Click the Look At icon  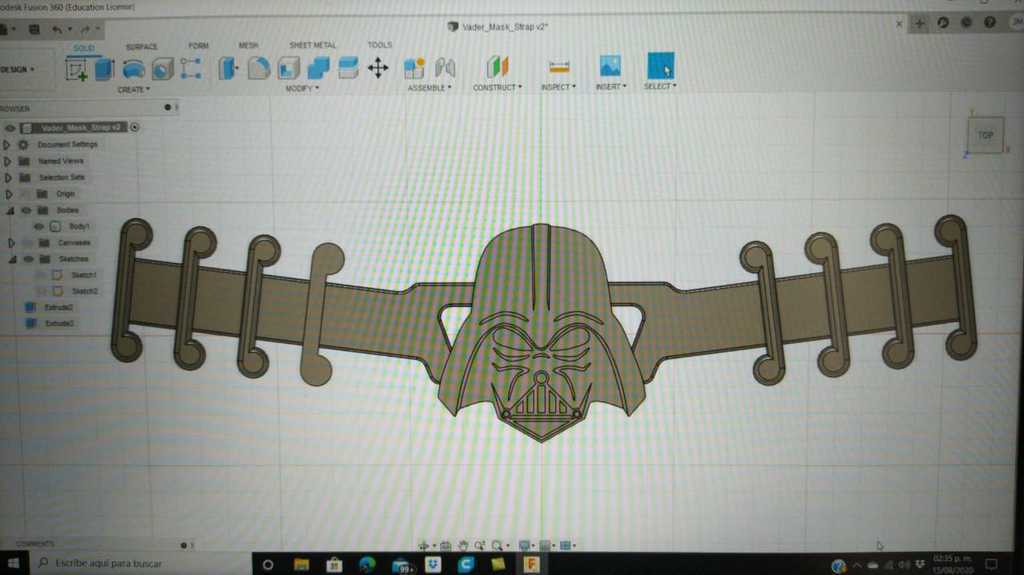445,545
